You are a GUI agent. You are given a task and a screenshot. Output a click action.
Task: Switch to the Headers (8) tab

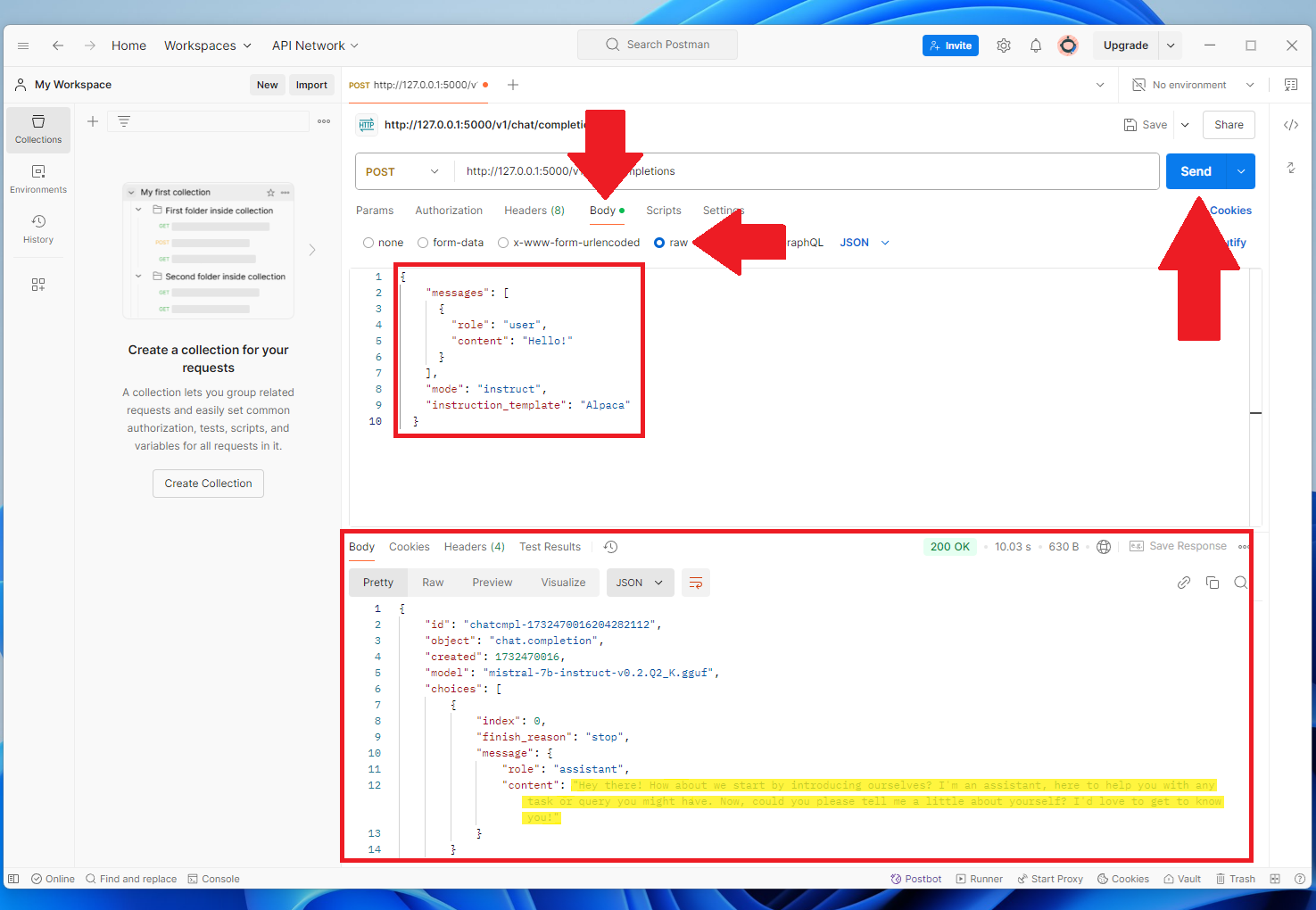(x=534, y=211)
